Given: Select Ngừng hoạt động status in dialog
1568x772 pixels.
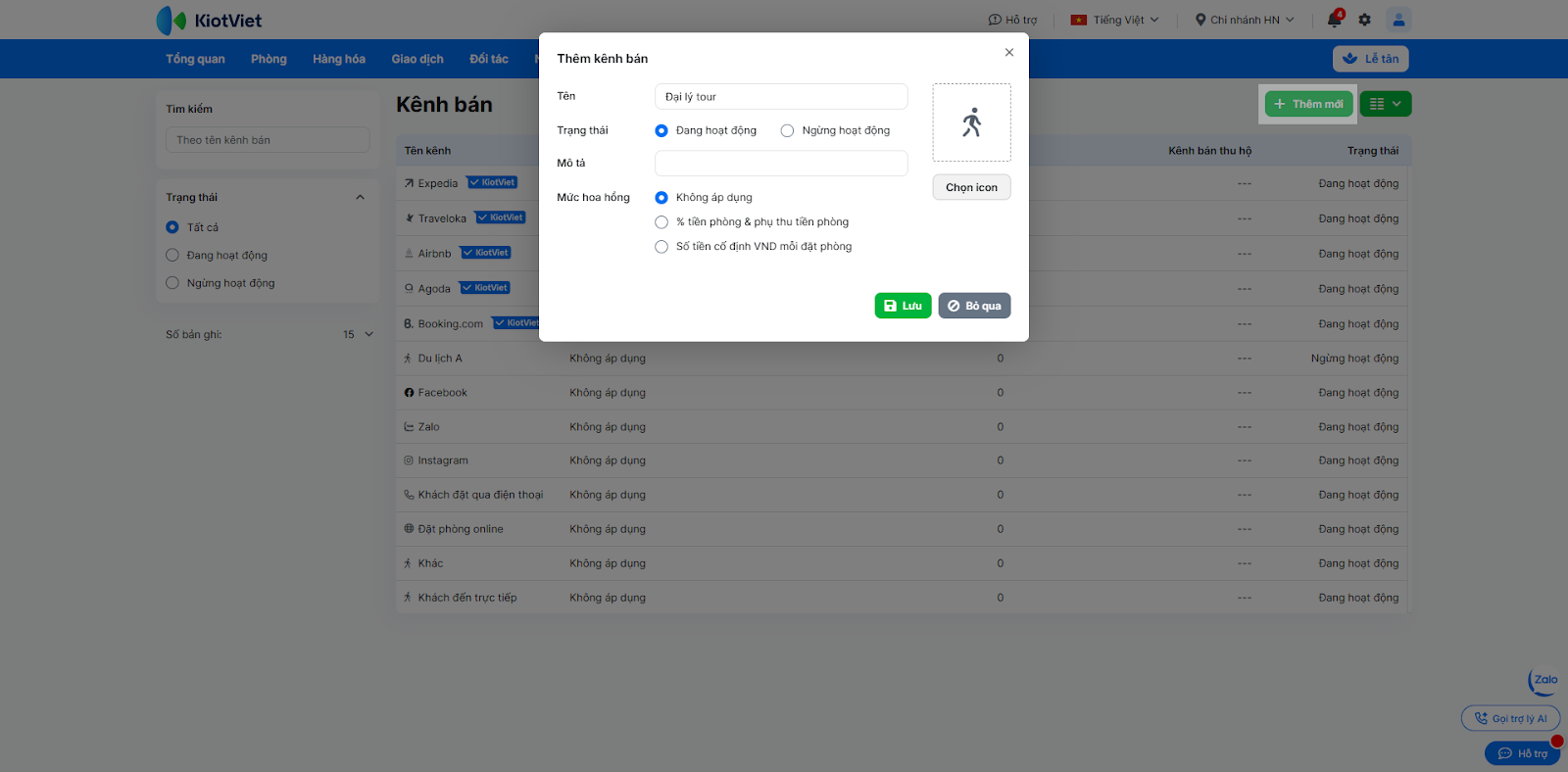Looking at the screenshot, I should tap(787, 130).
